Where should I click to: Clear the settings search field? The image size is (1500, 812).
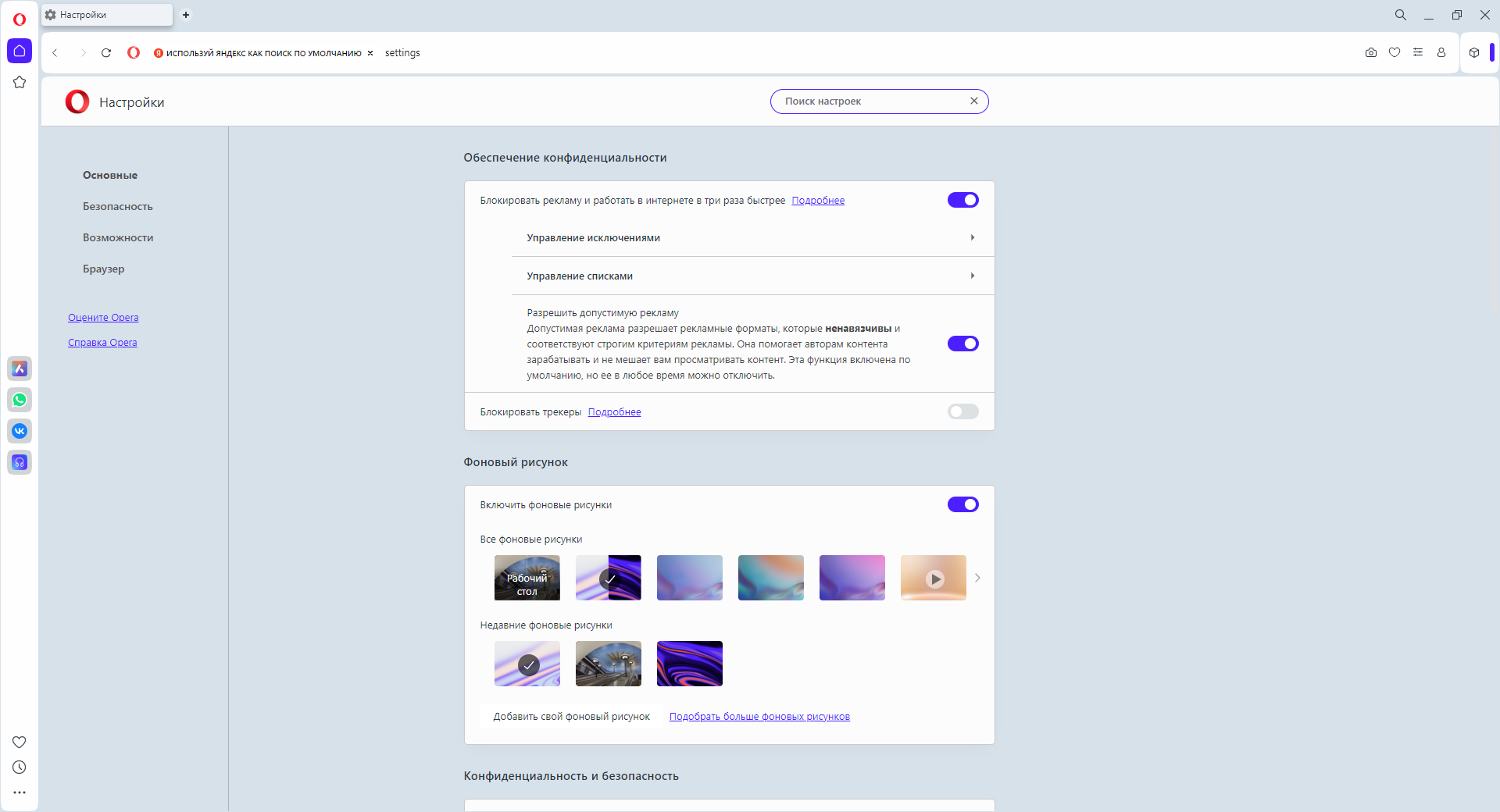point(974,101)
